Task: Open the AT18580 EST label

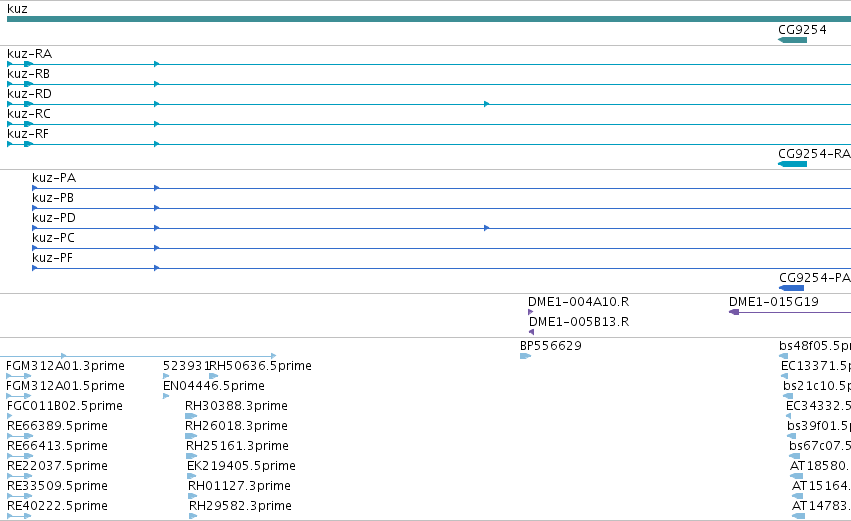Action: [x=820, y=466]
